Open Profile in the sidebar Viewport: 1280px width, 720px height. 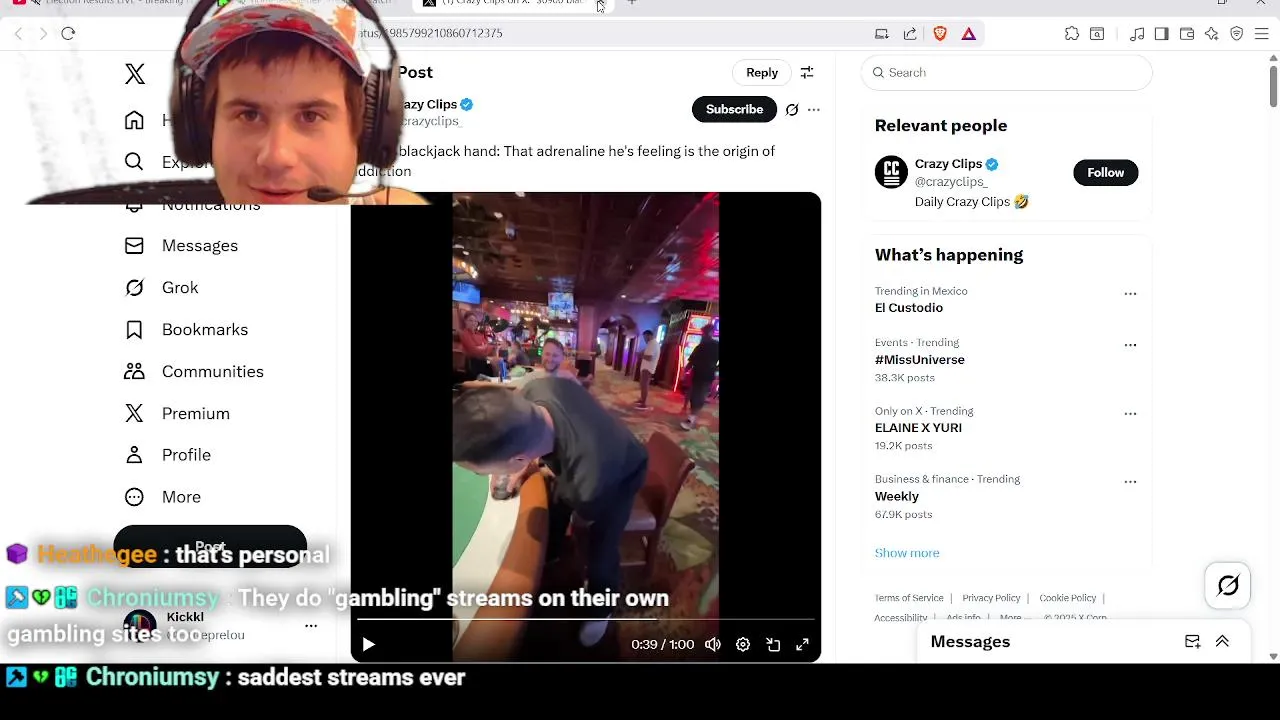tap(167, 455)
